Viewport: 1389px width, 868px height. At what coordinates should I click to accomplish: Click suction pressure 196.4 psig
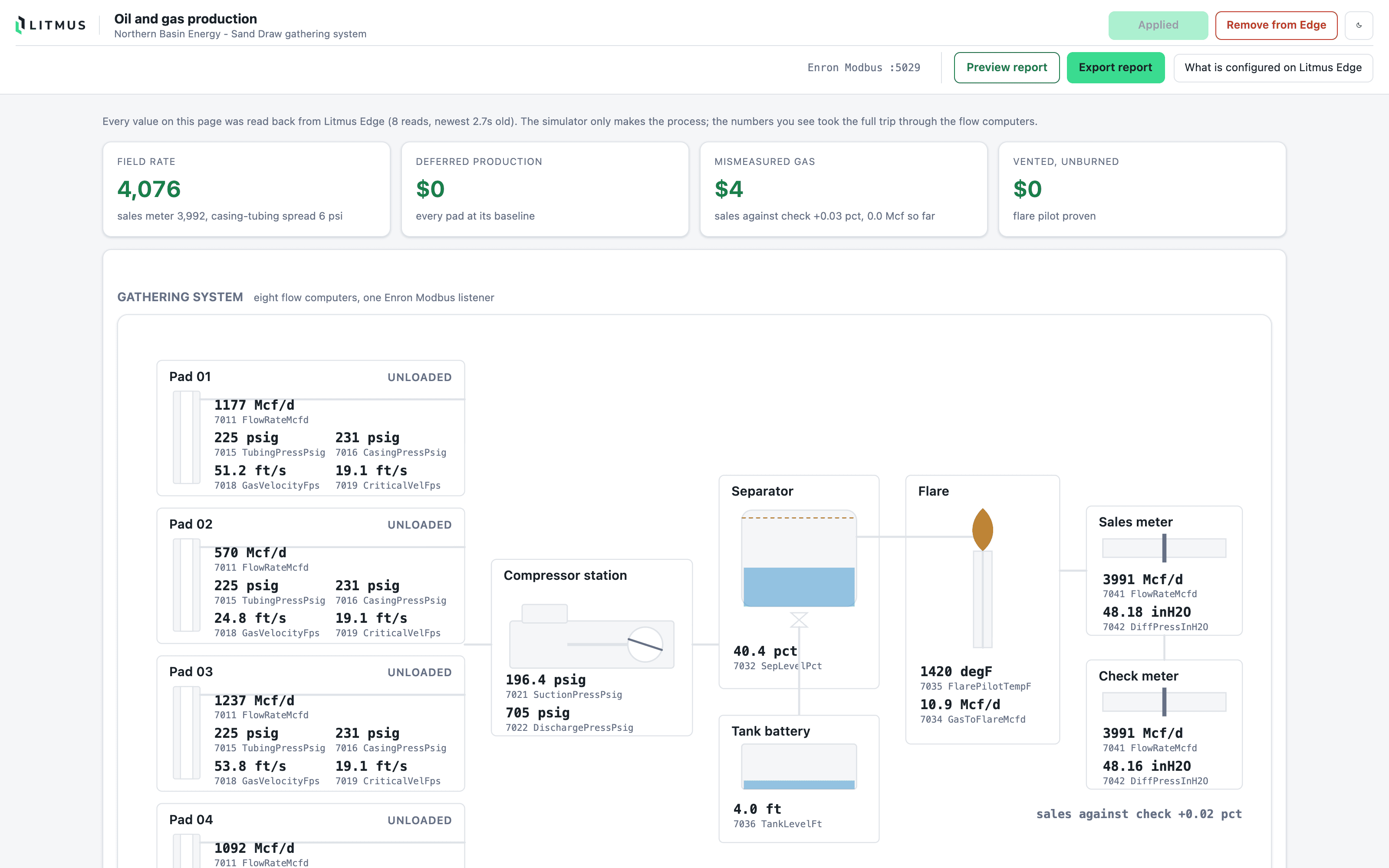545,680
